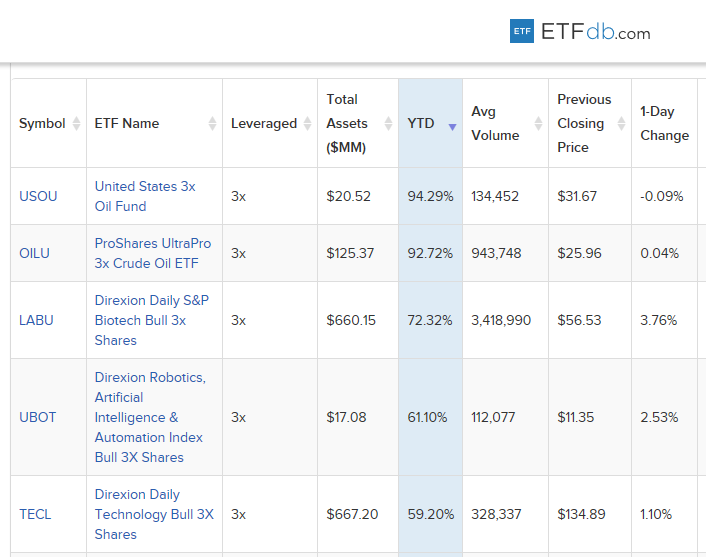Open UBOT symbol link
This screenshot has width=706, height=557.
[37, 417]
